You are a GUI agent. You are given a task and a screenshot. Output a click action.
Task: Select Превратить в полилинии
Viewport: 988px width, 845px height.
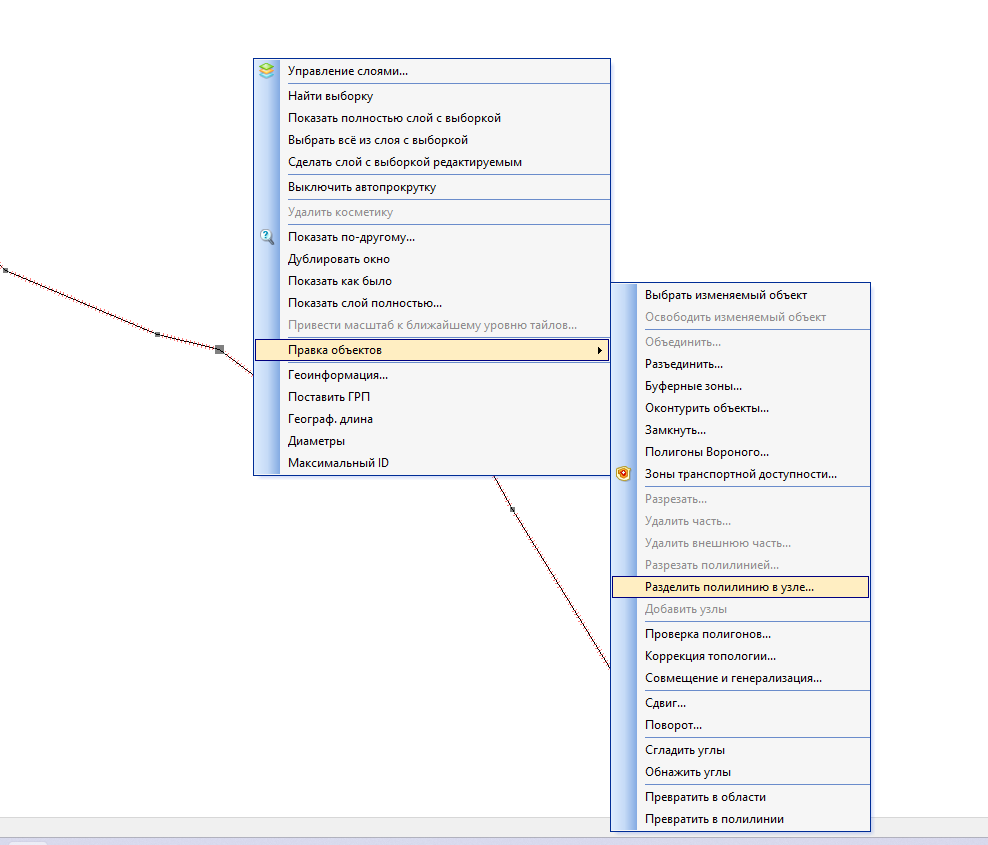(x=714, y=819)
